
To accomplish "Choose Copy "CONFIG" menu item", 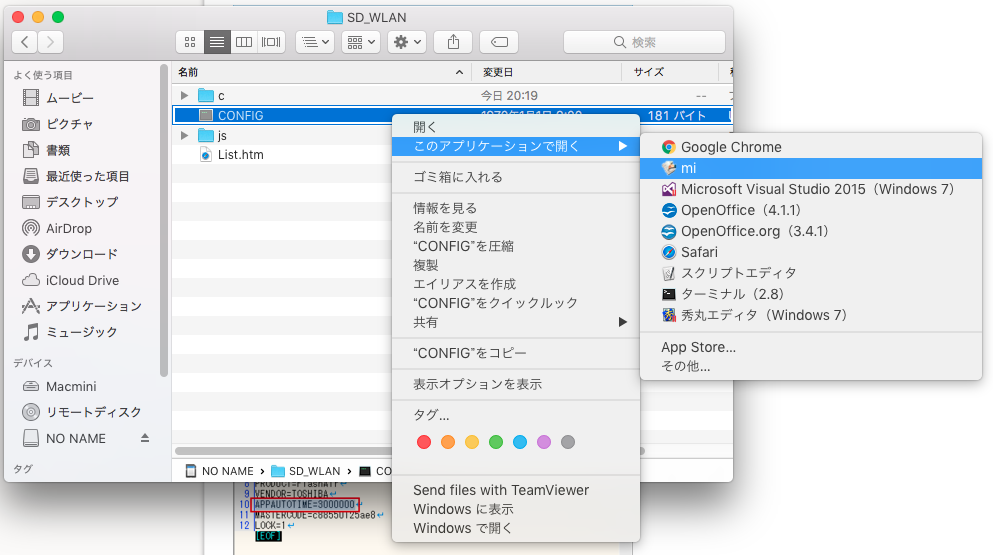I will [515, 353].
